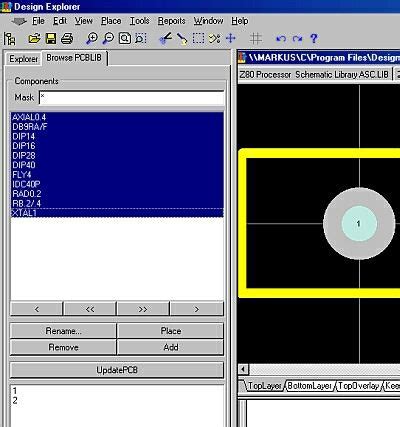Viewport: 400px width, 427px height.
Task: Select RAD0.2 in the component list
Action: [x=117, y=194]
